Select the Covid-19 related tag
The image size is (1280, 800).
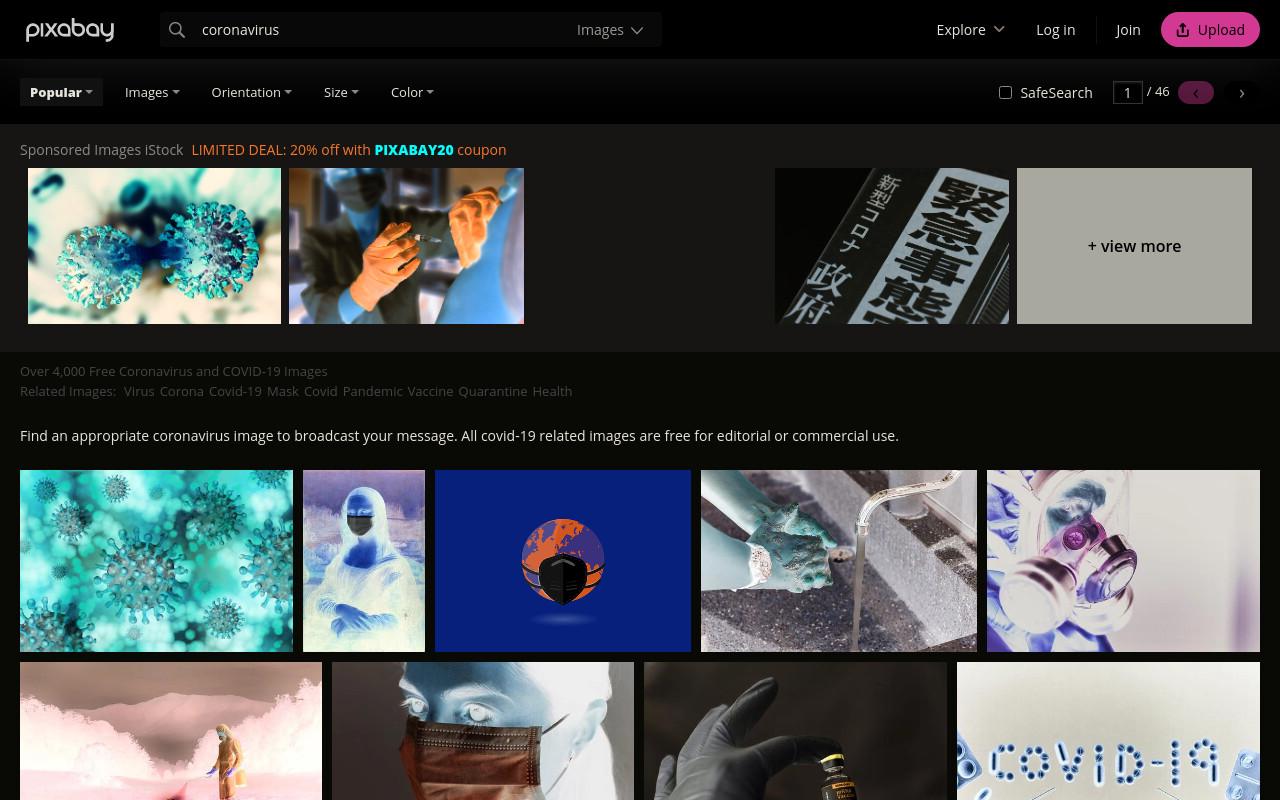[x=235, y=391]
